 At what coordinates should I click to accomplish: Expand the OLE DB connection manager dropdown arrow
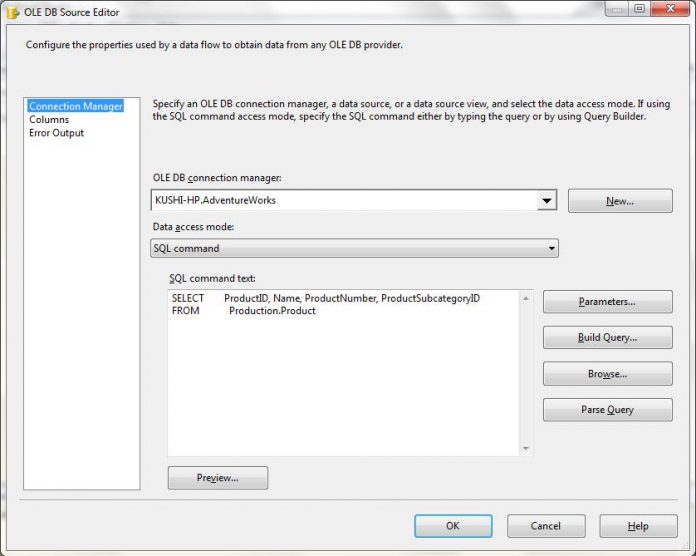[546, 200]
